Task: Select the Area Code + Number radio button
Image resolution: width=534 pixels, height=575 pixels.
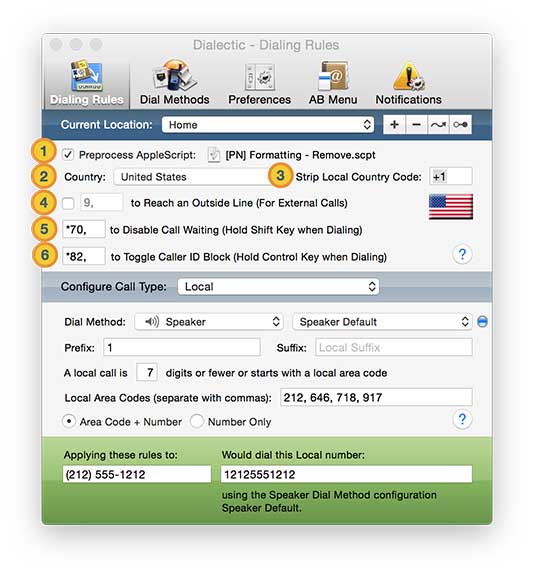Action: (x=69, y=421)
